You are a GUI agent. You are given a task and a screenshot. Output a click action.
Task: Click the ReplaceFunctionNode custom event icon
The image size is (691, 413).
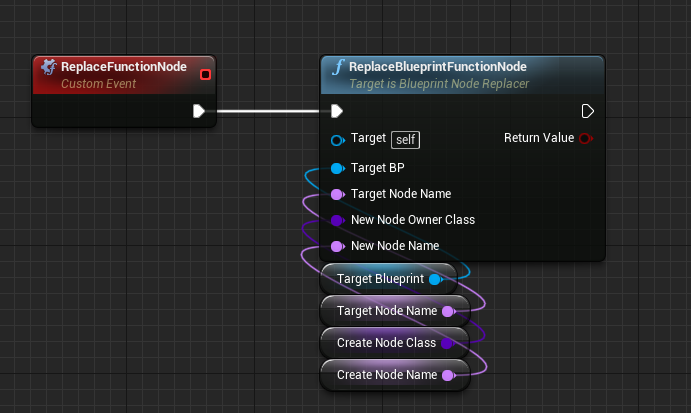pyautogui.click(x=49, y=67)
